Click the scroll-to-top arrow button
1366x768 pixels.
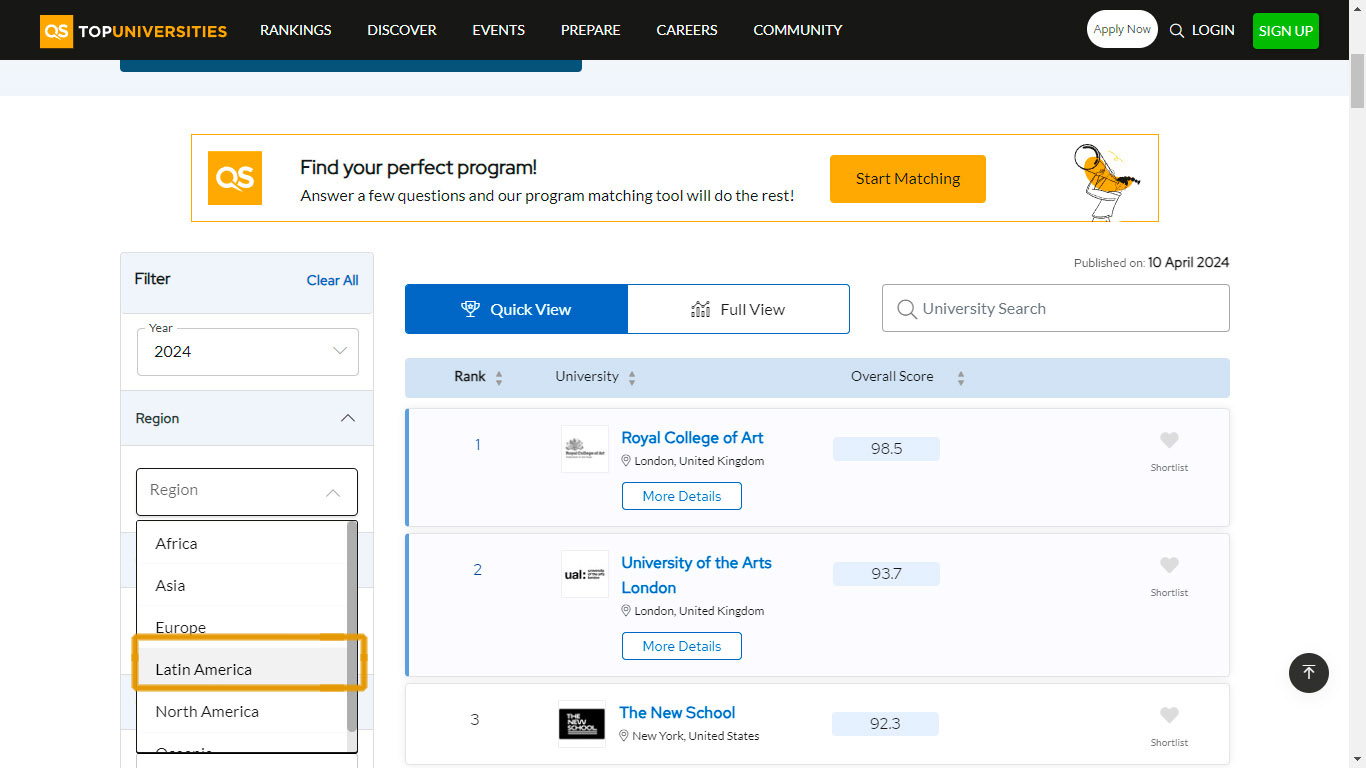1309,672
